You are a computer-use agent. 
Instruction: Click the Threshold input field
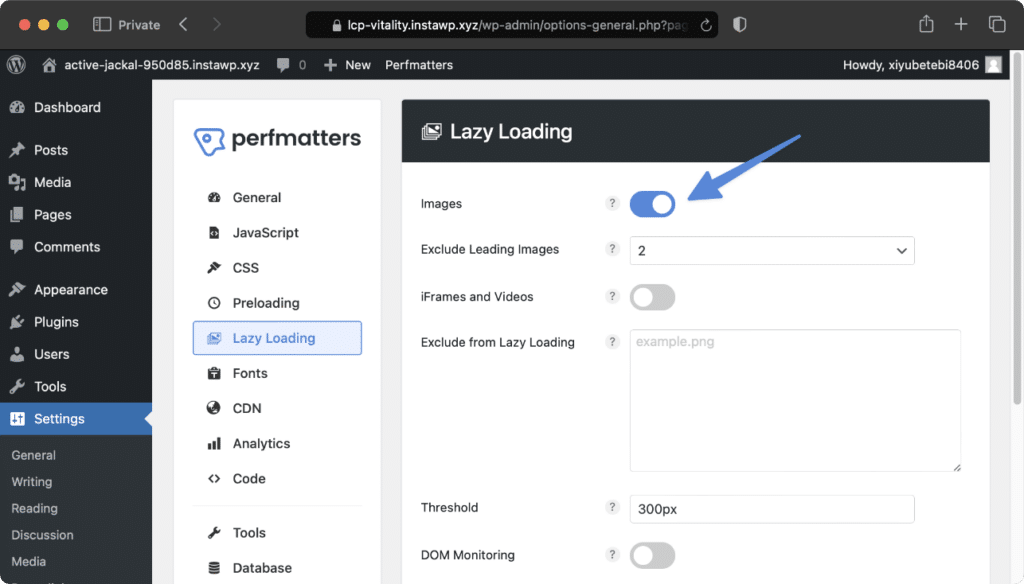(x=772, y=509)
